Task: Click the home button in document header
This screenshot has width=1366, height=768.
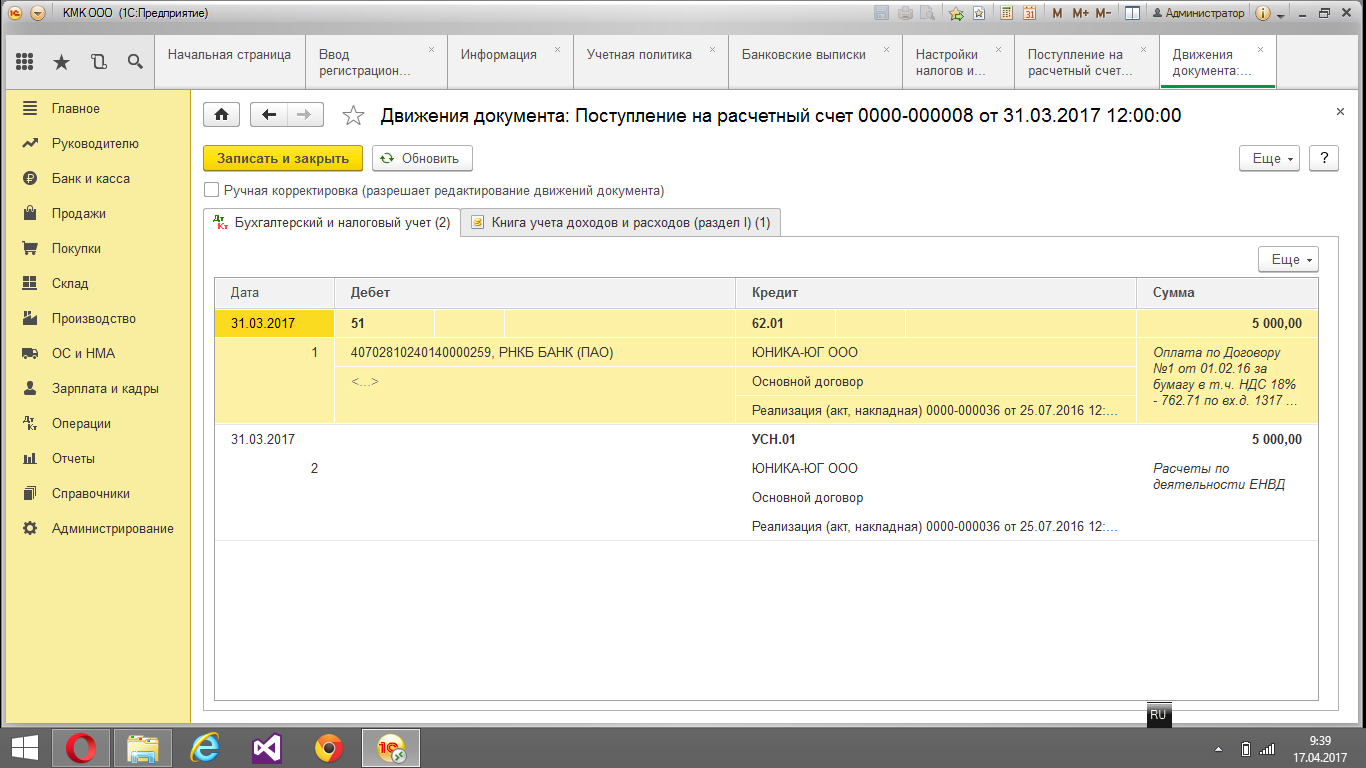Action: click(221, 115)
